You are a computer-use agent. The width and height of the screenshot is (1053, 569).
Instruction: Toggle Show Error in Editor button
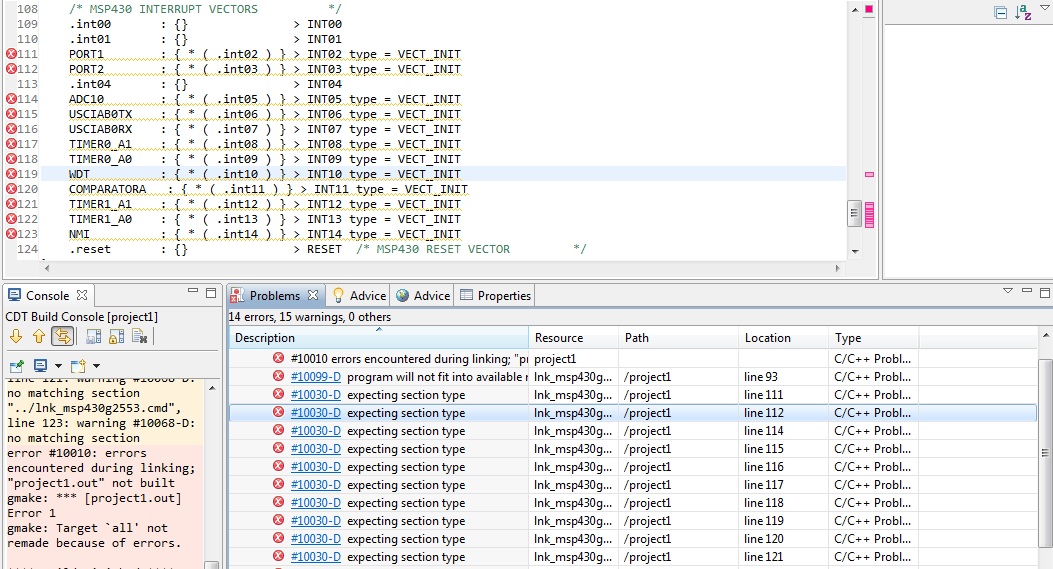(x=62, y=336)
